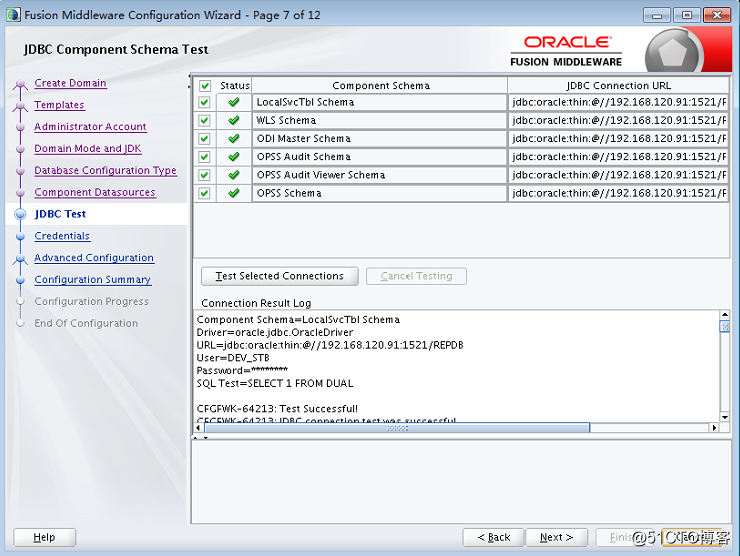Click green status checkmark for ODI Master Schema

234,138
